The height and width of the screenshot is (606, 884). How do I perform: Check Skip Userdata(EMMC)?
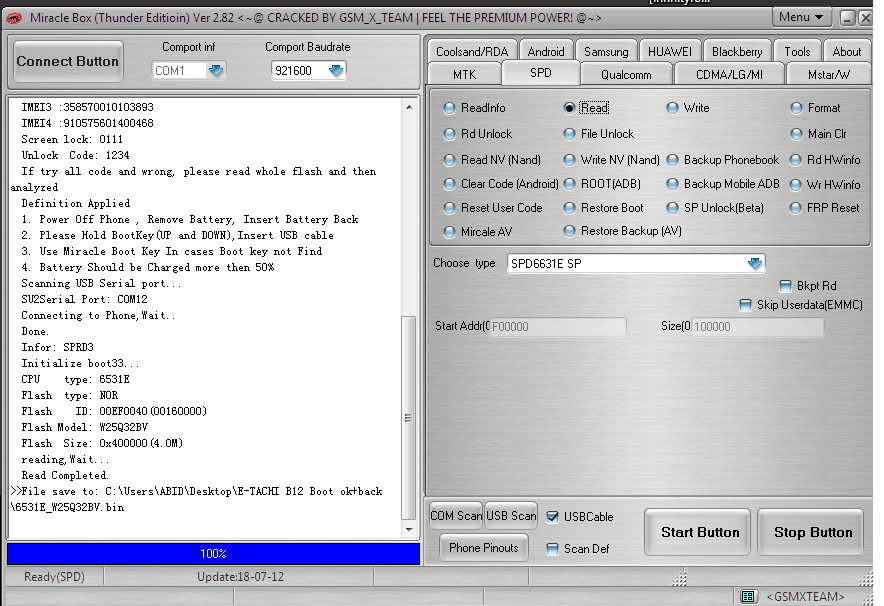pyautogui.click(x=745, y=304)
